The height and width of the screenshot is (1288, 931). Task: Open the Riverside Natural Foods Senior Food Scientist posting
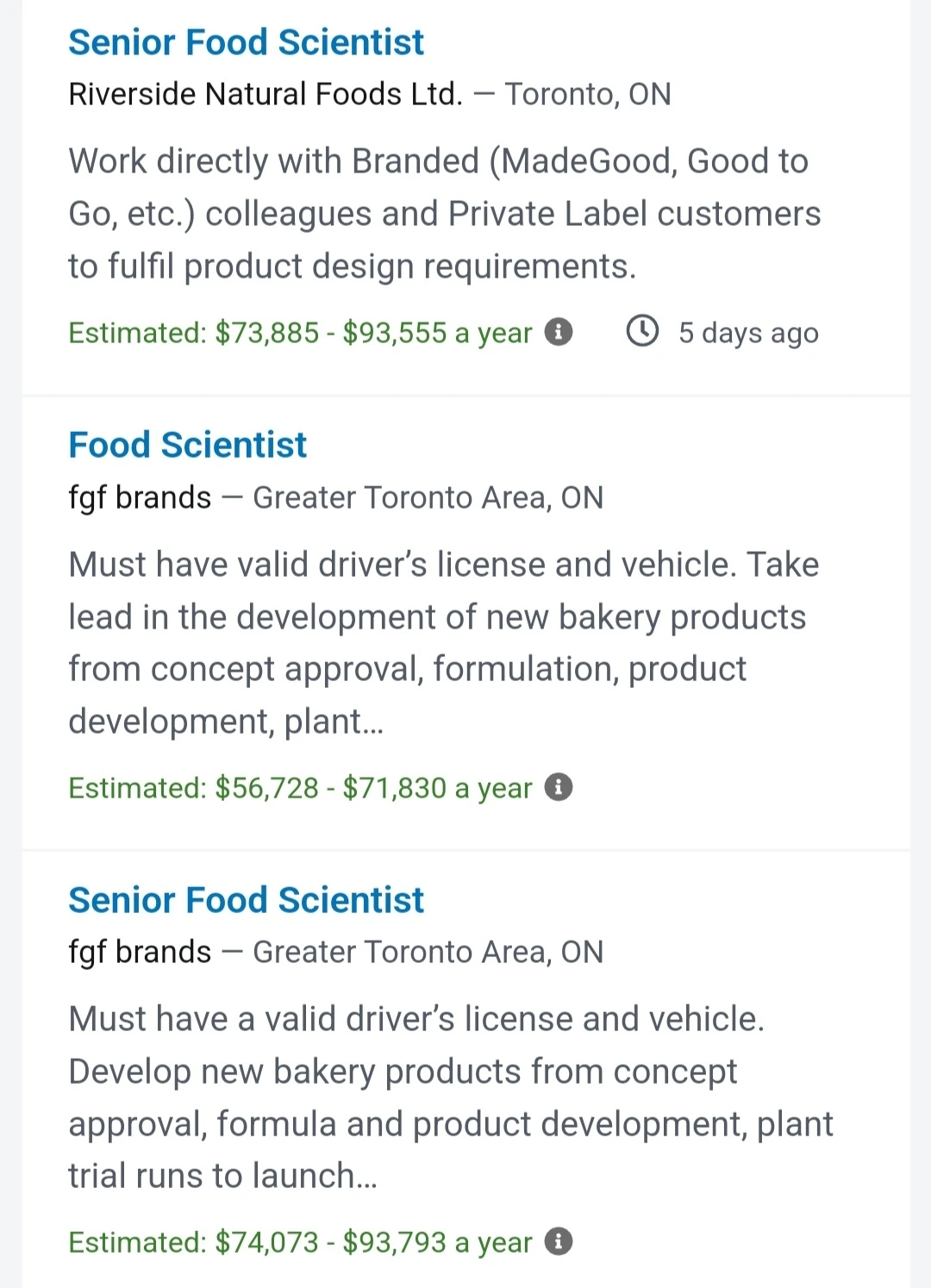coord(246,42)
